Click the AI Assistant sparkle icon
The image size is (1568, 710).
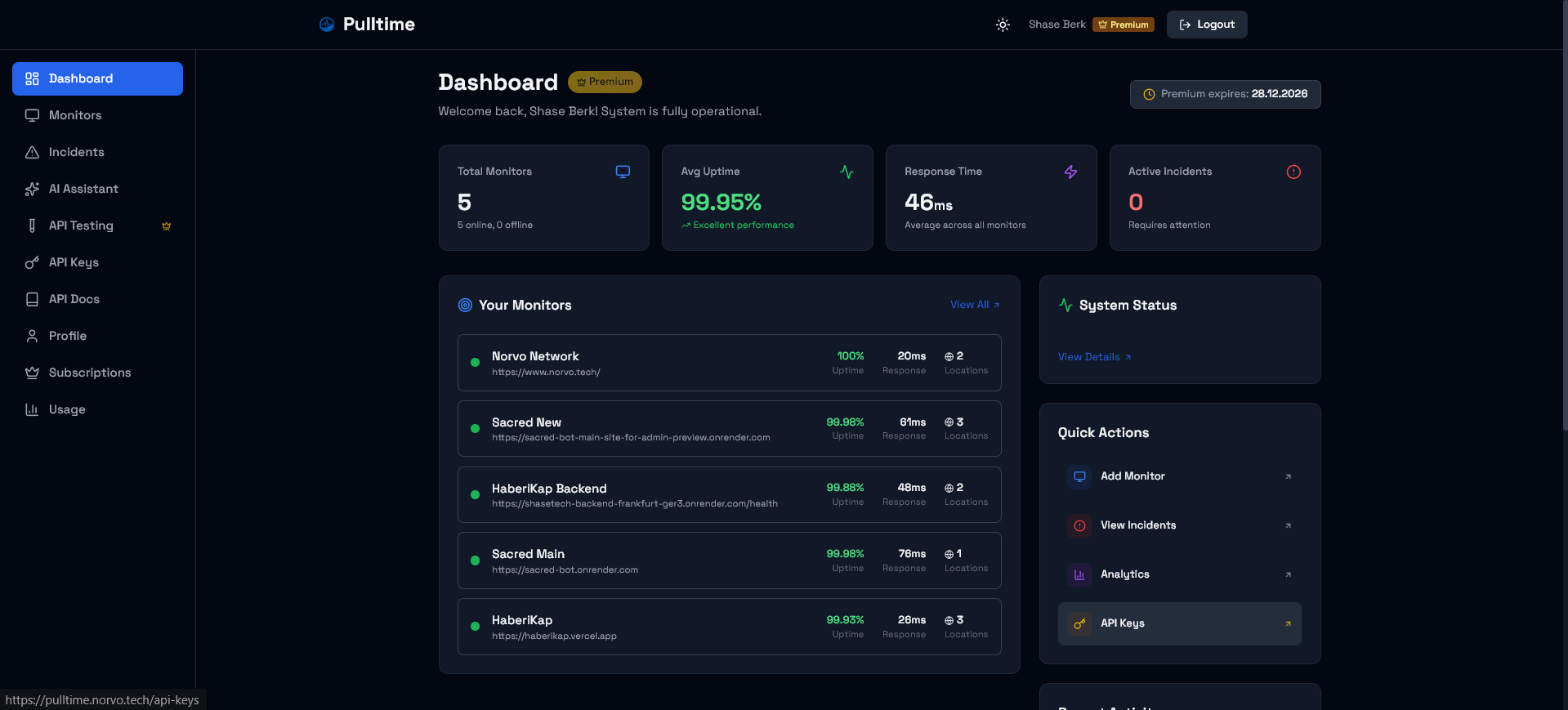tap(32, 189)
